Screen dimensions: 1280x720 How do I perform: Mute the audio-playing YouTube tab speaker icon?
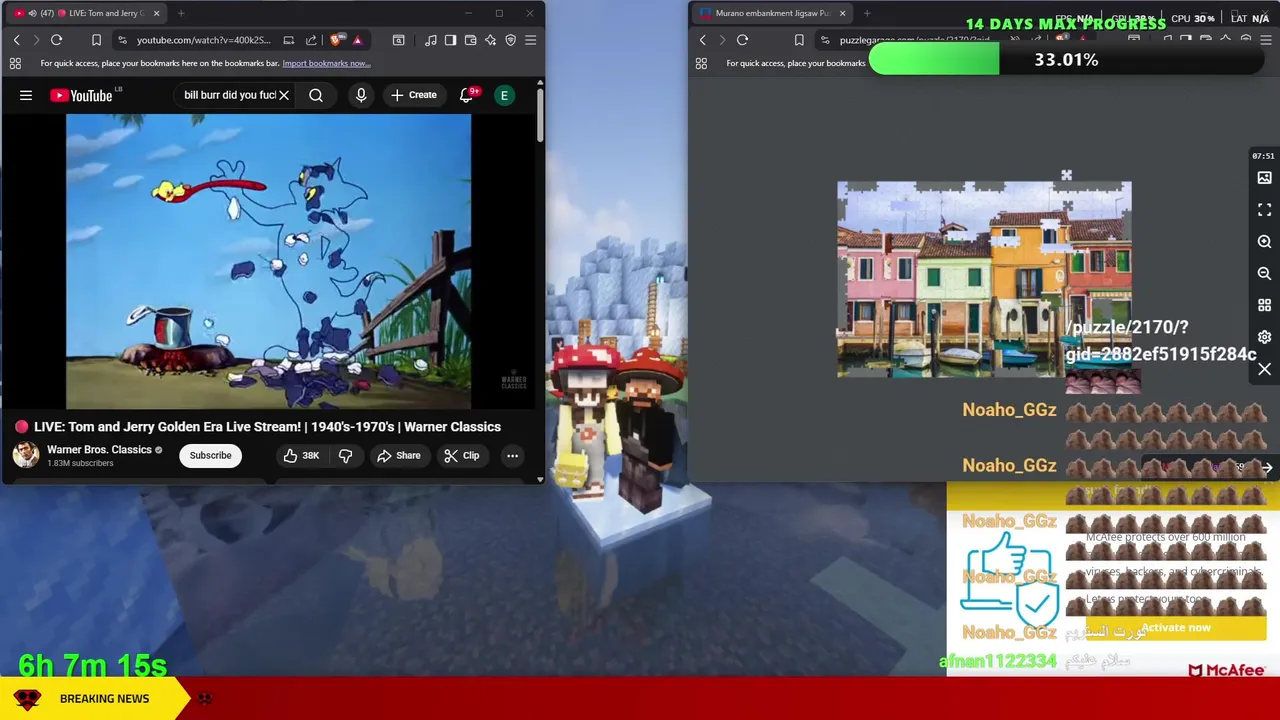click(32, 13)
